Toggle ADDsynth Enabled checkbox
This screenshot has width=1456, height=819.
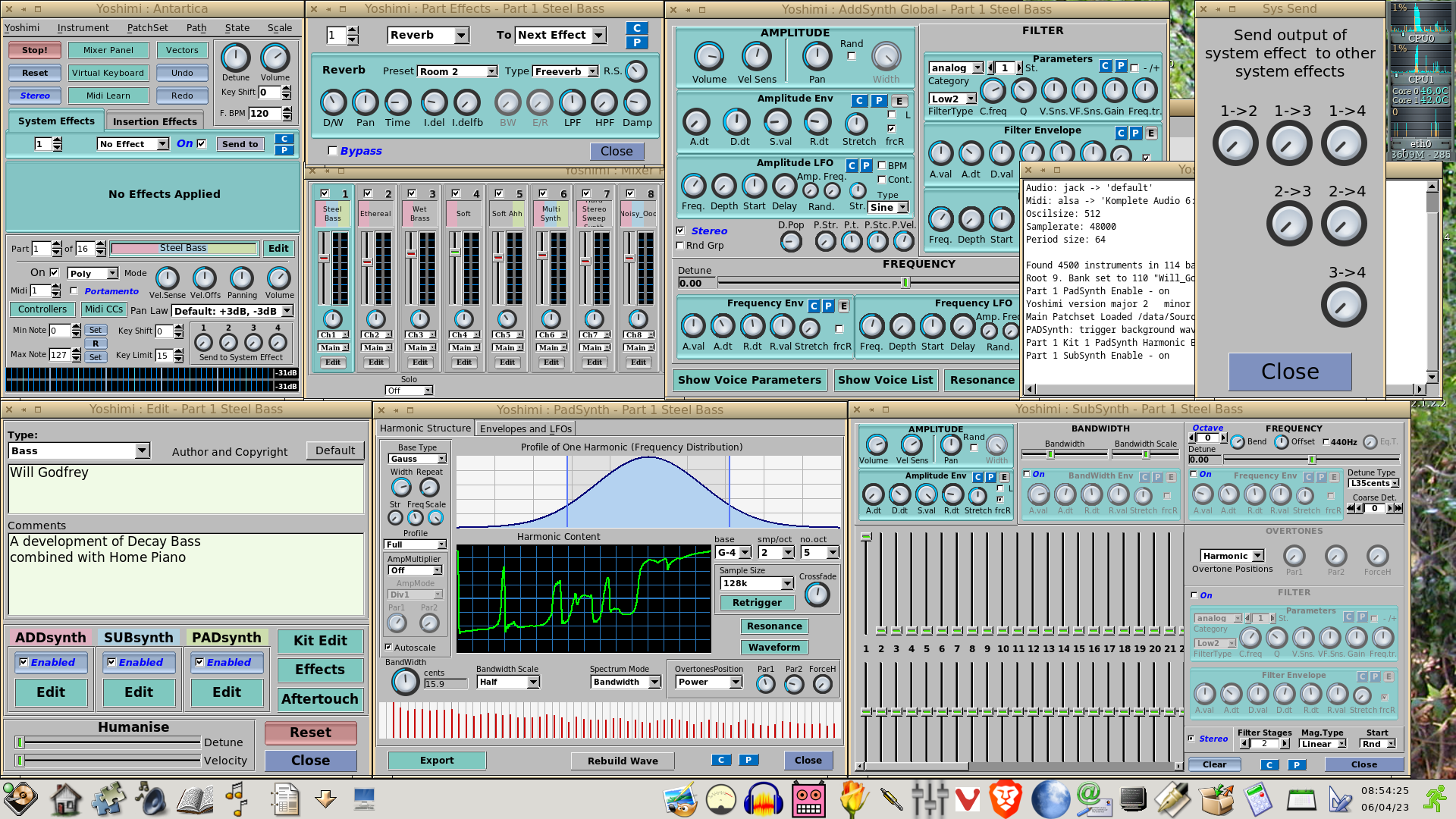pos(24,662)
